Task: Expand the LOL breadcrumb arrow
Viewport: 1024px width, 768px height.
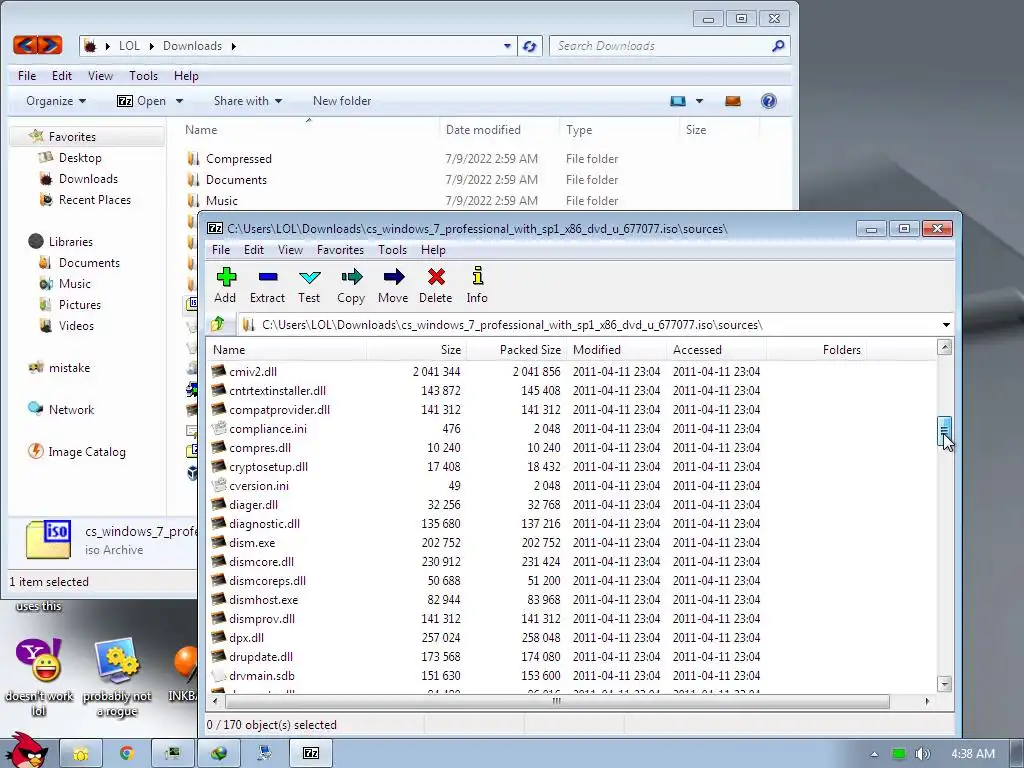Action: [x=152, y=46]
